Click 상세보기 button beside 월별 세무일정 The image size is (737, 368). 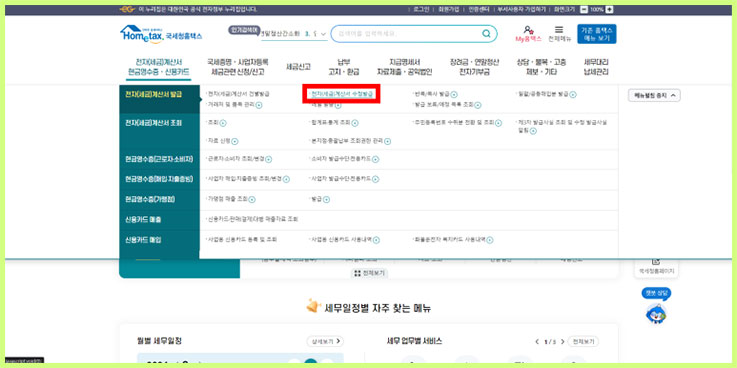(325, 341)
